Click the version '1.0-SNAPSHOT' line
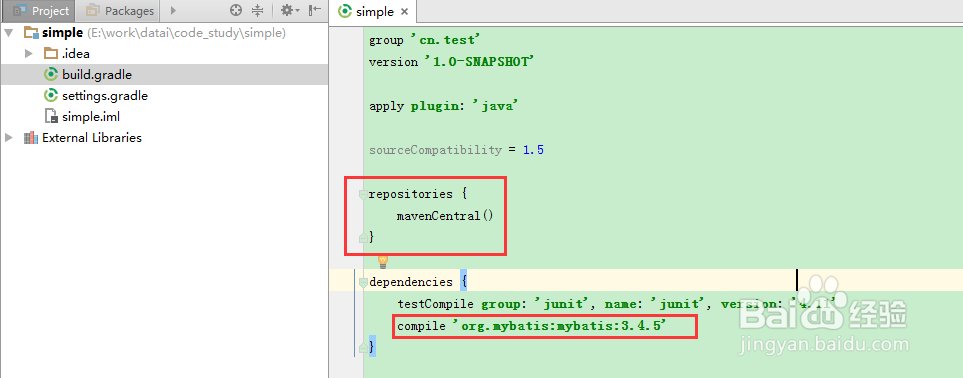Screen dimensions: 963x378 (452, 62)
